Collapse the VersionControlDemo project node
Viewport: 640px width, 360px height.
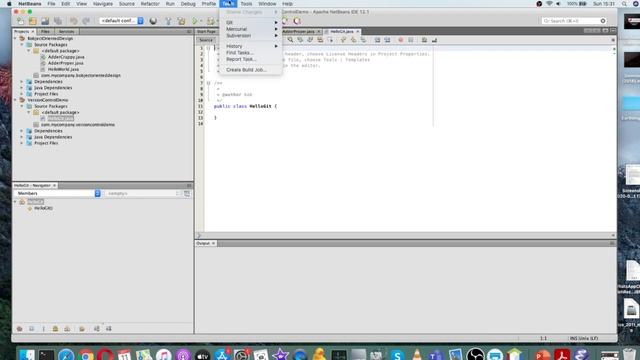click(x=16, y=100)
